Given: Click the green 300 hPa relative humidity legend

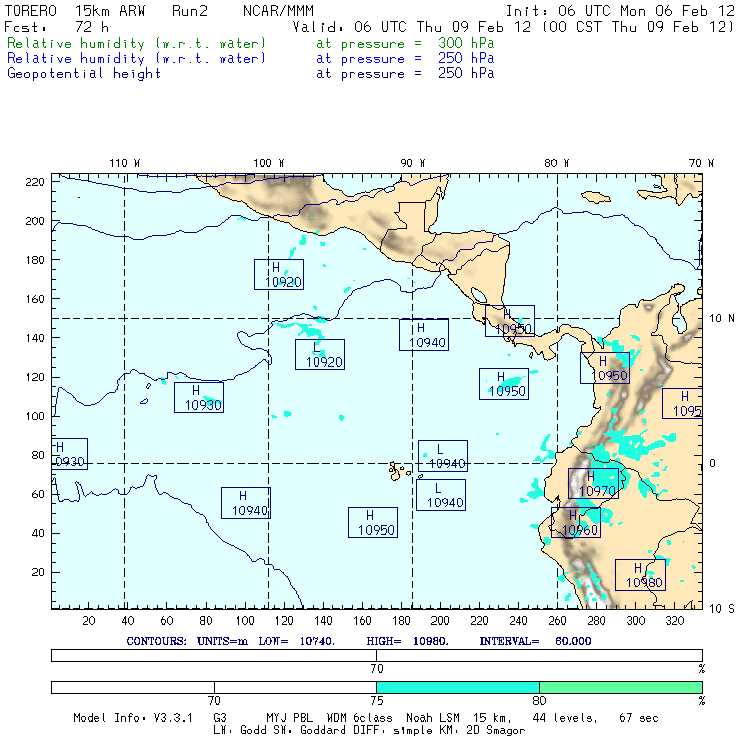Looking at the screenshot, I should [x=137, y=44].
